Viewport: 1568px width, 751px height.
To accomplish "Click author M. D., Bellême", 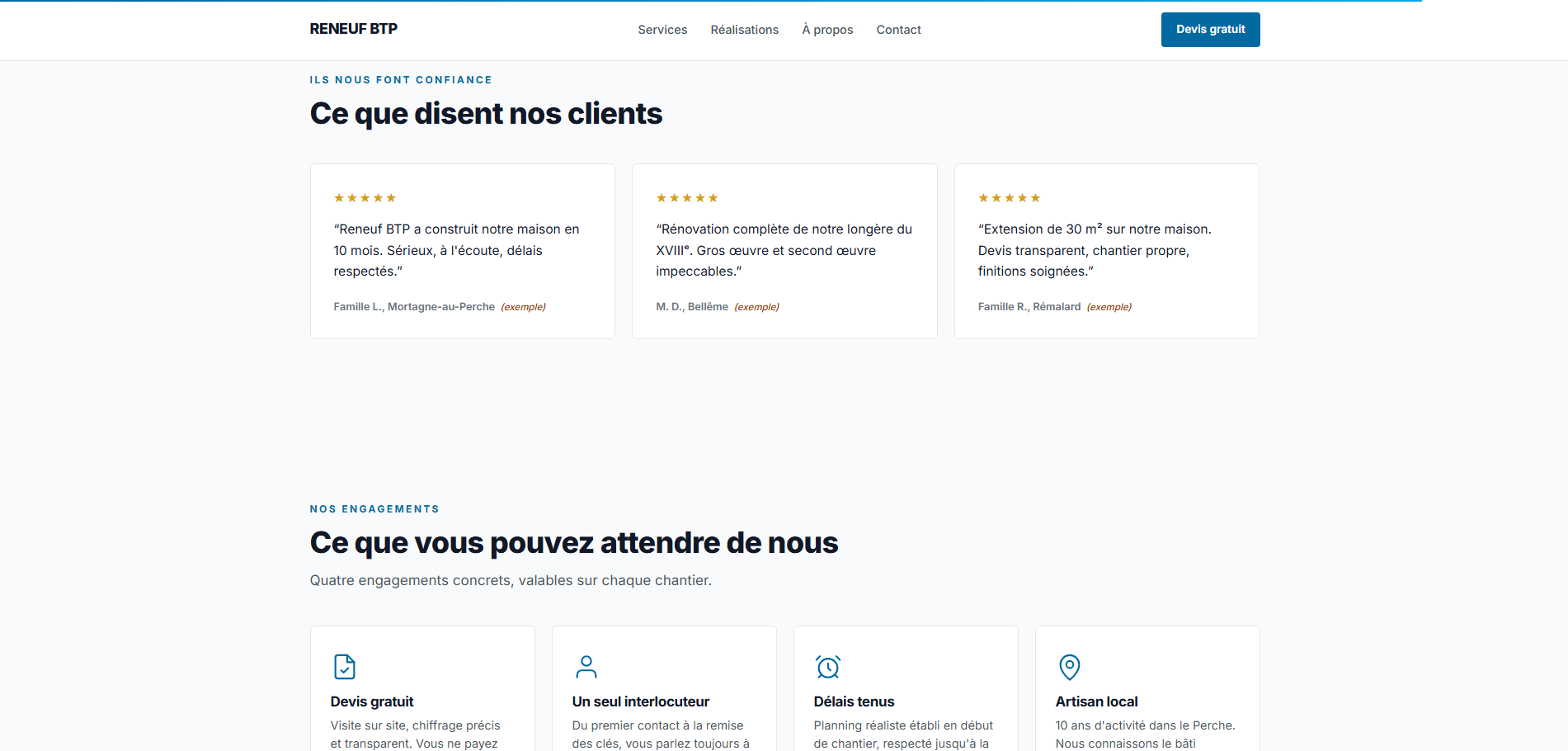I will point(692,307).
